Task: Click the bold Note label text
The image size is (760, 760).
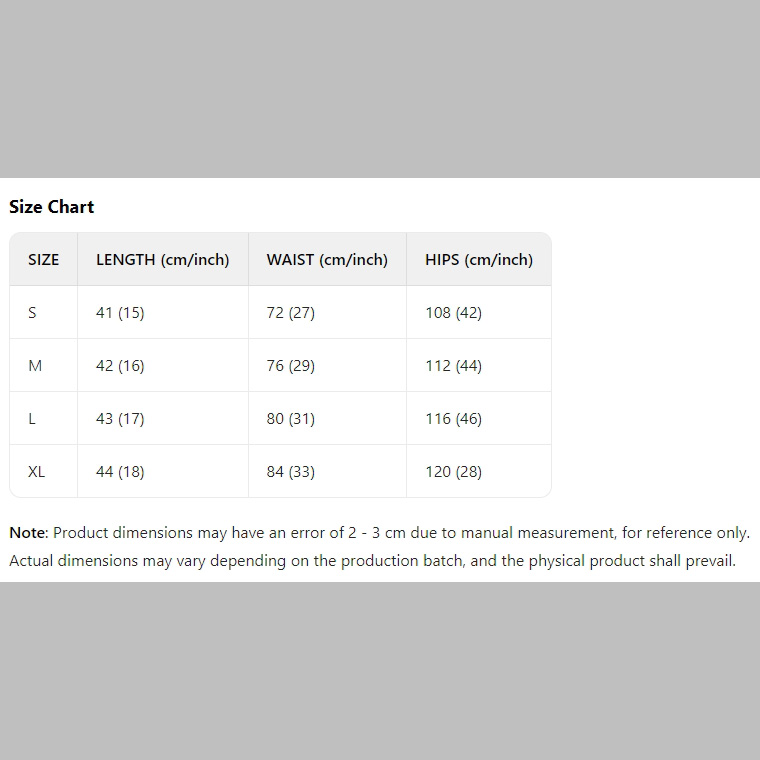Action: pos(27,533)
